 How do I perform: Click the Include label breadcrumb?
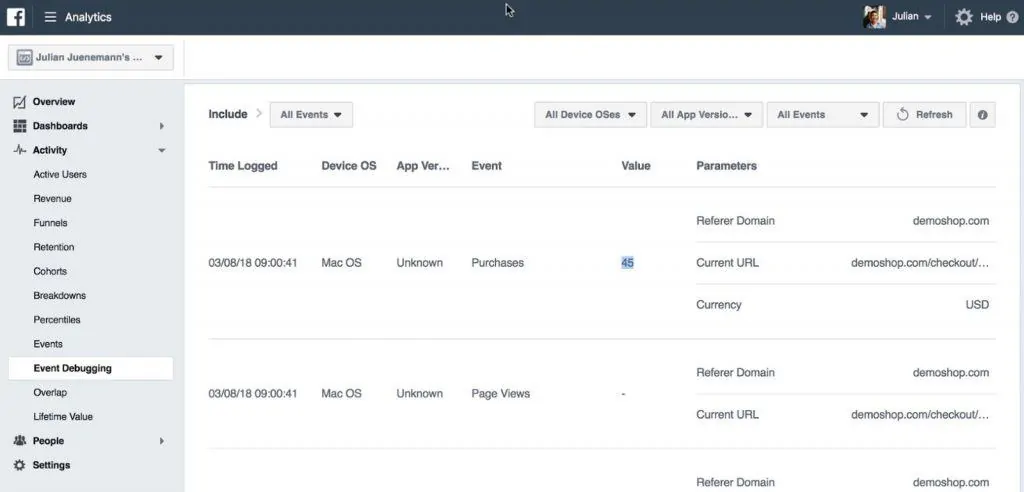pos(227,114)
